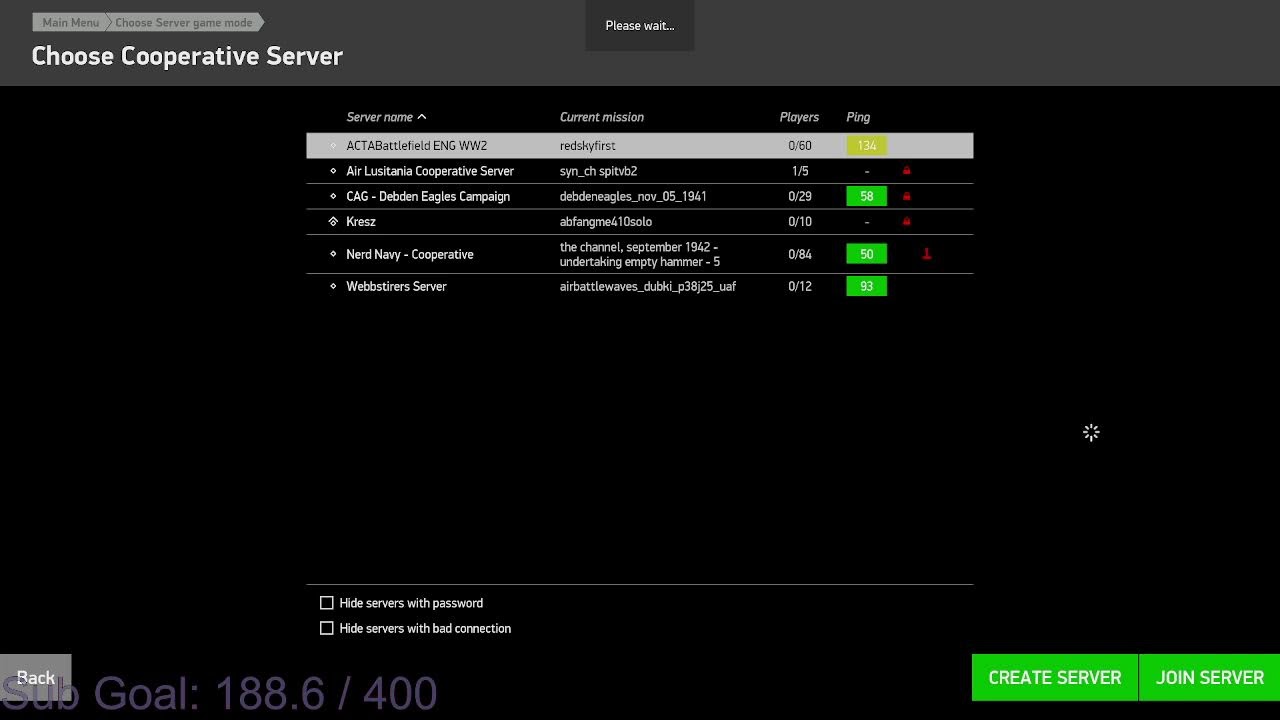
Task: Click red padlock icon on Kresz row
Action: 907,221
